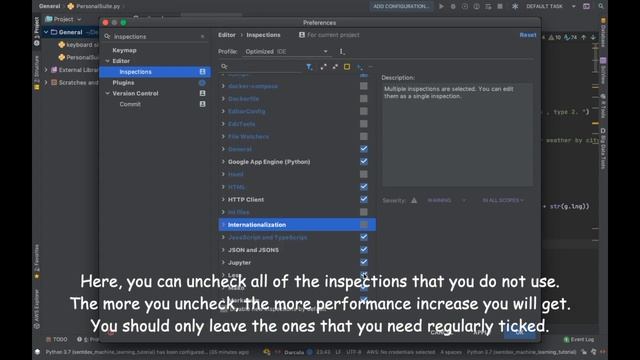Uncheck the Jupyter inspections checkbox

(364, 262)
